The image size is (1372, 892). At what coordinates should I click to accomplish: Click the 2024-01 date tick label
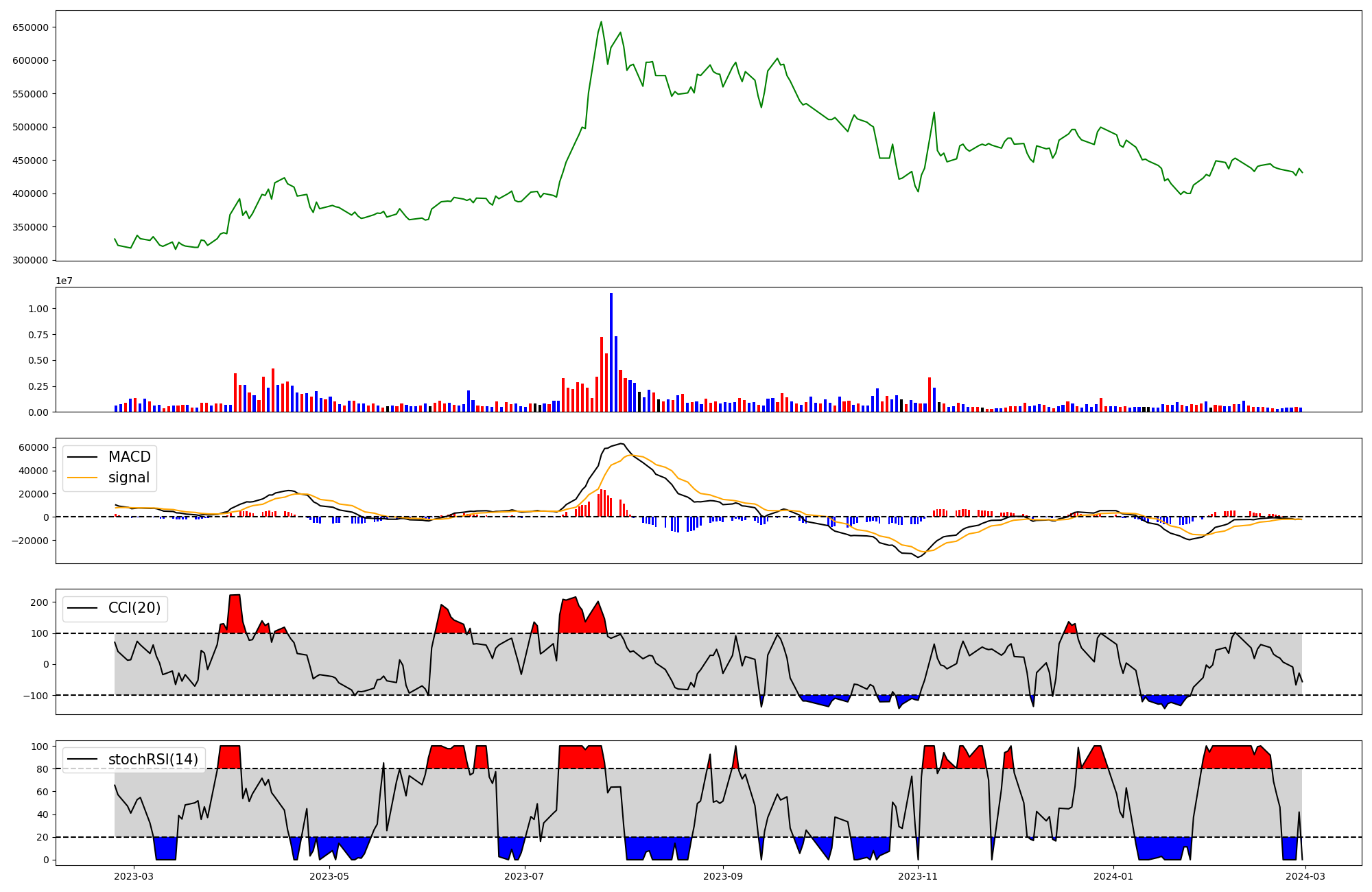tap(1113, 876)
